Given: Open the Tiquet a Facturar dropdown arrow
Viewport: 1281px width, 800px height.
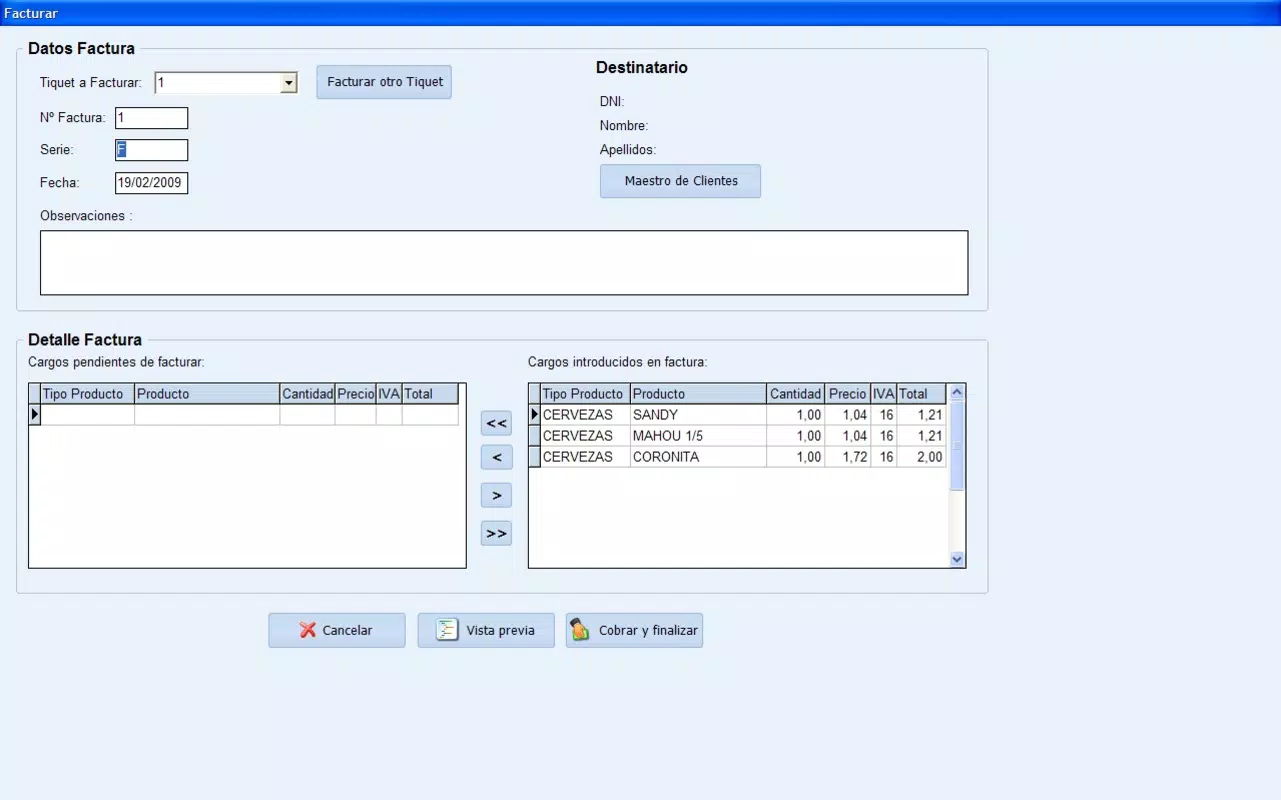Looking at the screenshot, I should tap(289, 83).
